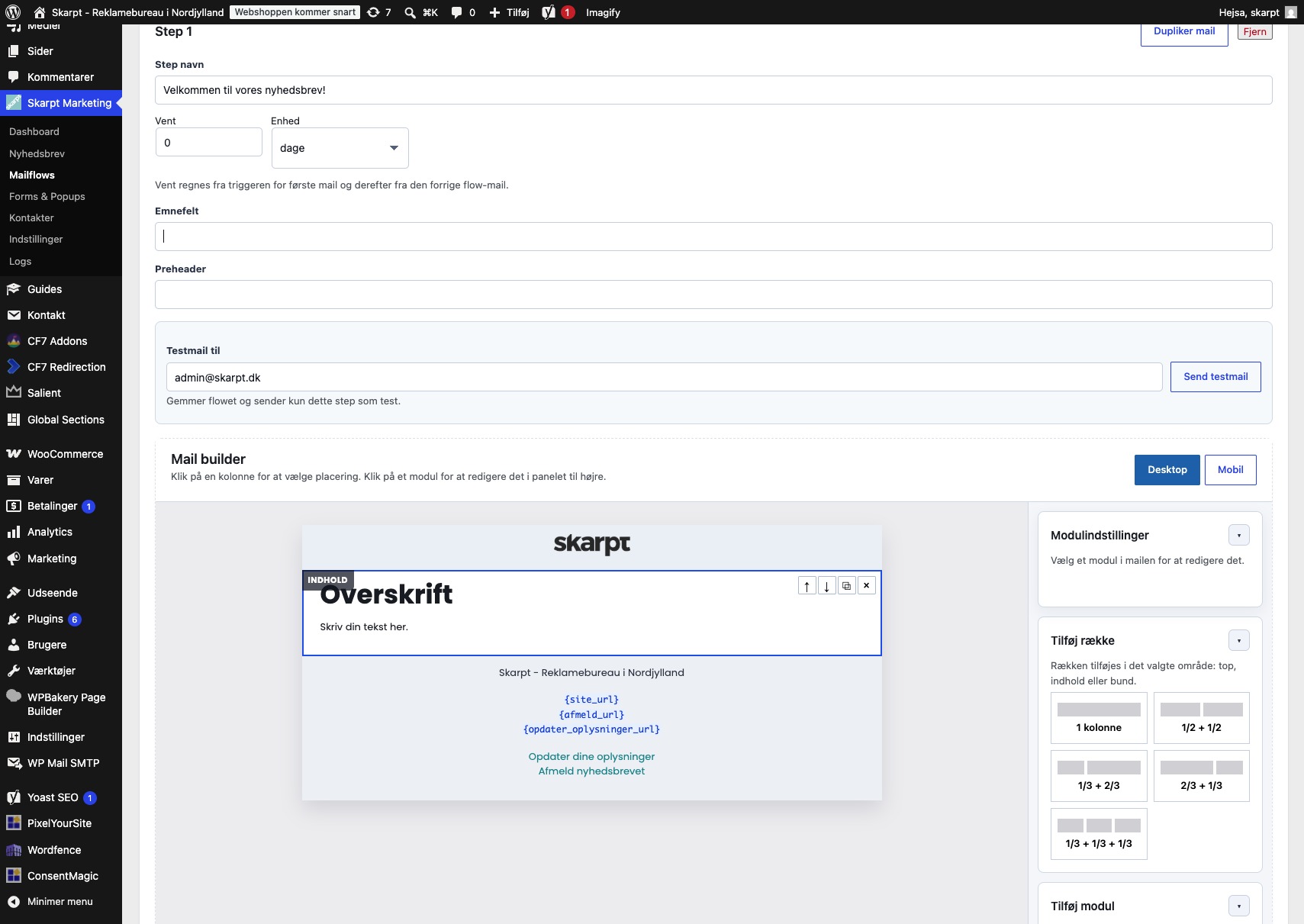Move the Indhold module down
The height and width of the screenshot is (924, 1304).
(826, 586)
